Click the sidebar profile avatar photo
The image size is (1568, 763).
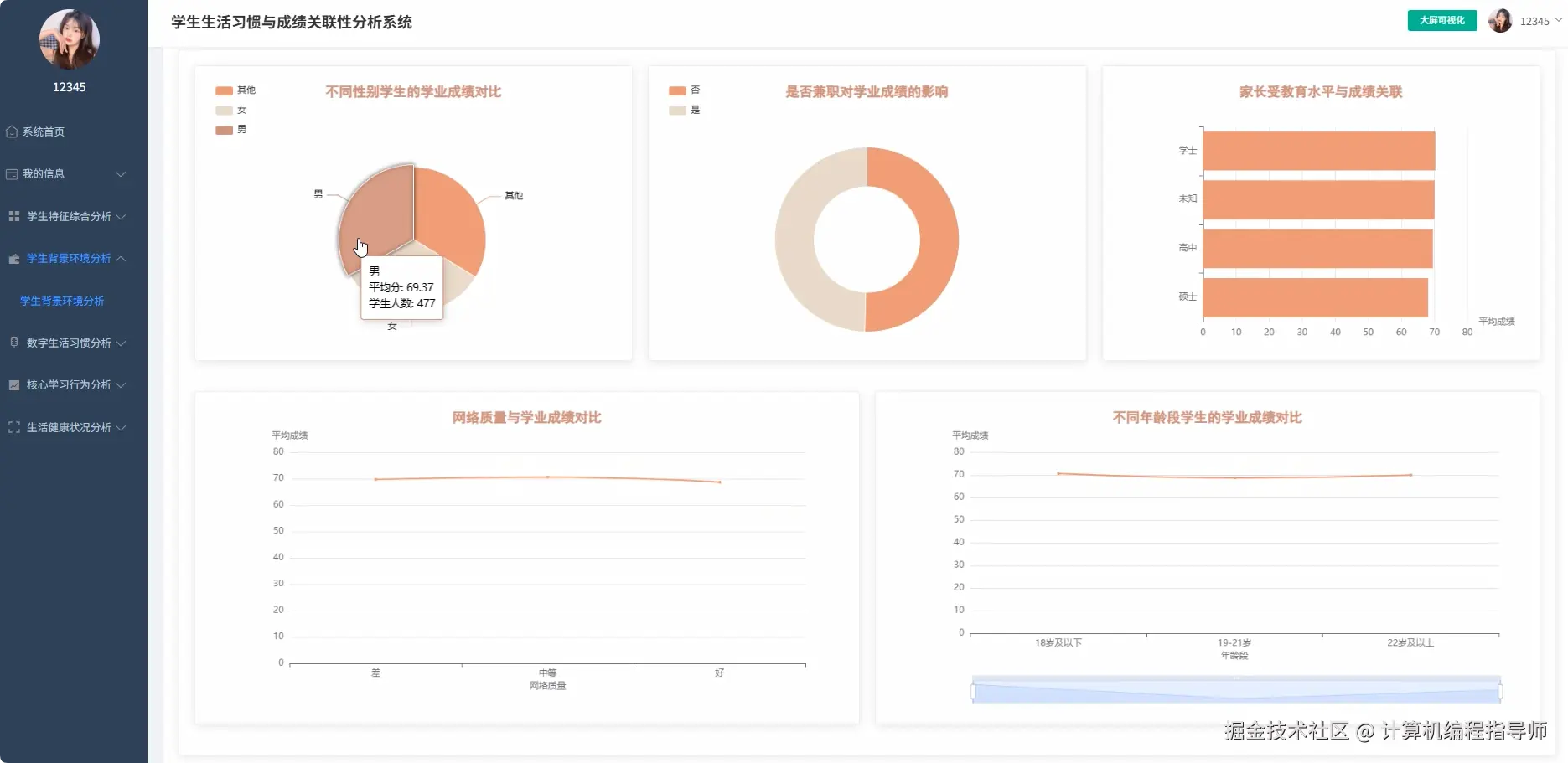click(70, 39)
